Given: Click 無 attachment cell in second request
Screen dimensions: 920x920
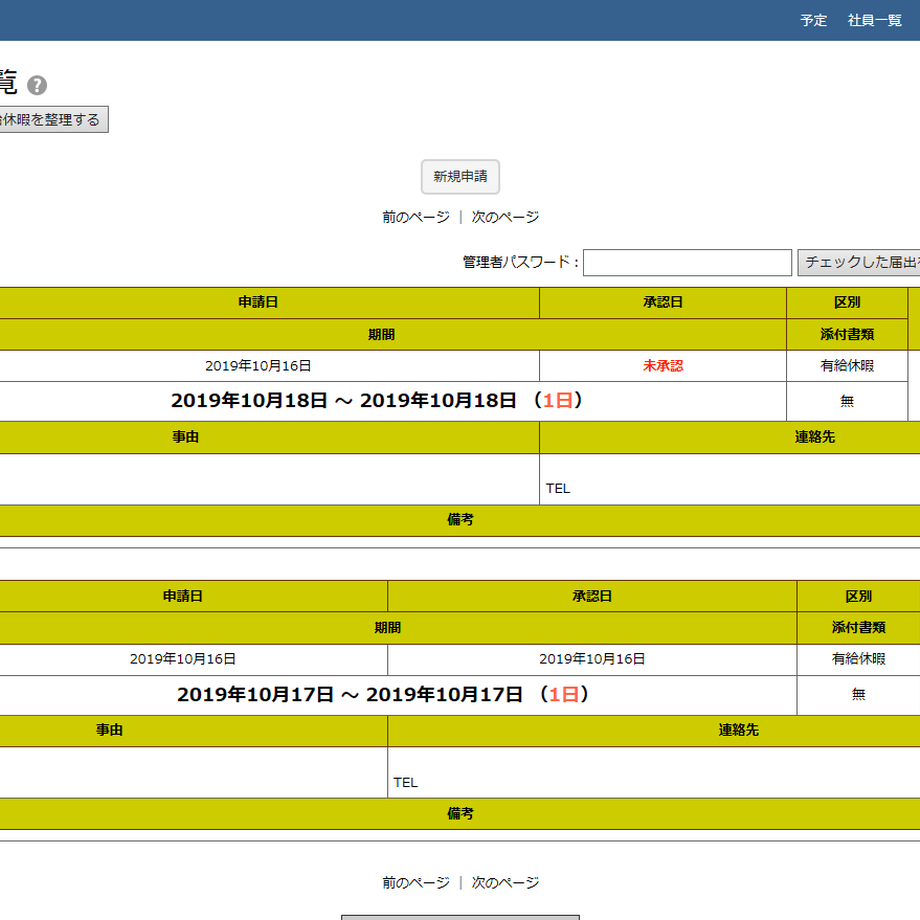Looking at the screenshot, I should (x=858, y=695).
